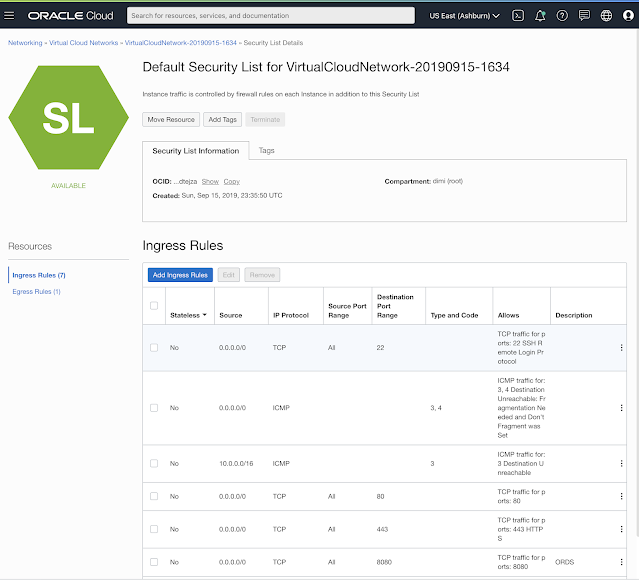
Task: Click the SL security list hexagon
Action: pyautogui.click(x=68, y=118)
